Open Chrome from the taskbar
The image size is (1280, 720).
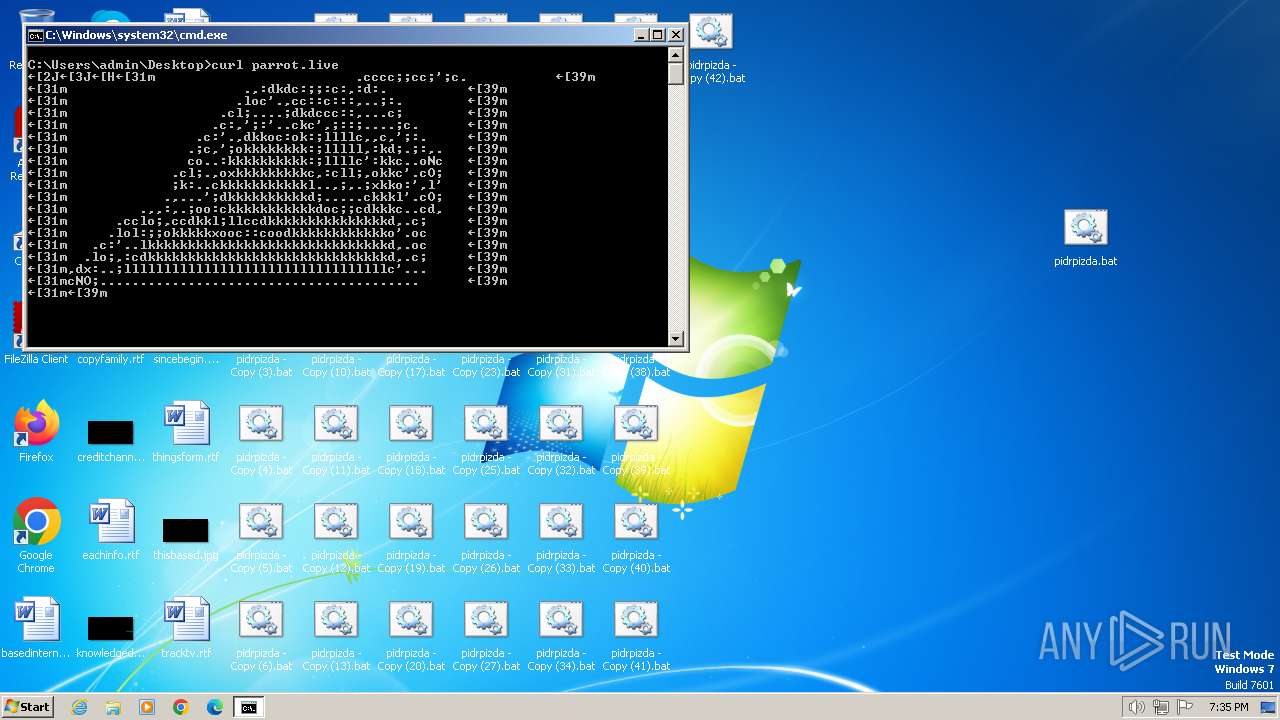(x=181, y=707)
